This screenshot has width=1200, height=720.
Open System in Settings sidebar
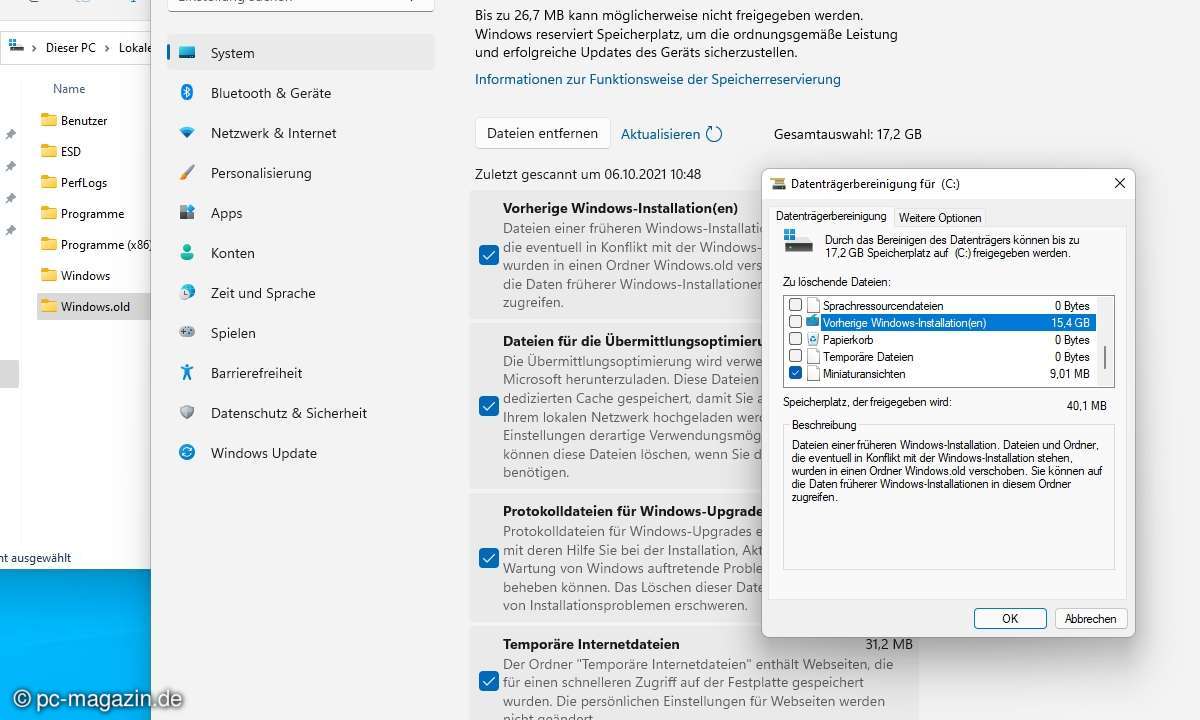point(301,53)
